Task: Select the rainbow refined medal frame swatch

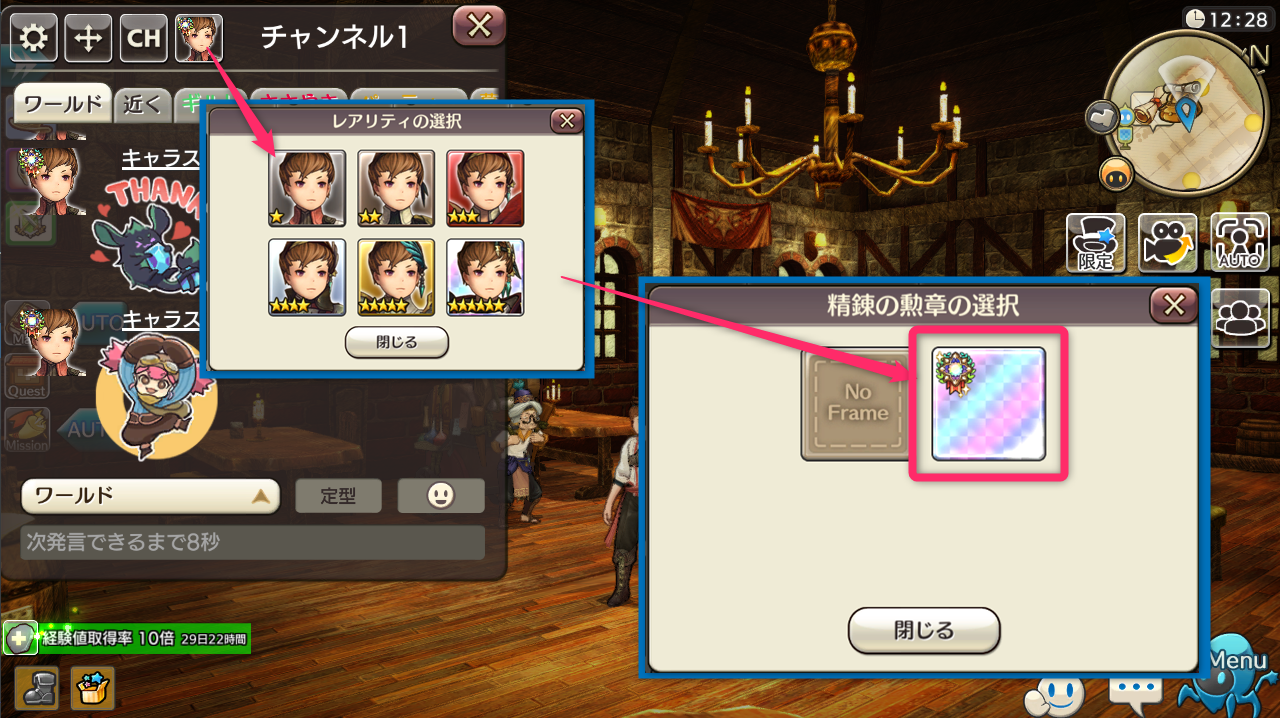Action: 988,403
